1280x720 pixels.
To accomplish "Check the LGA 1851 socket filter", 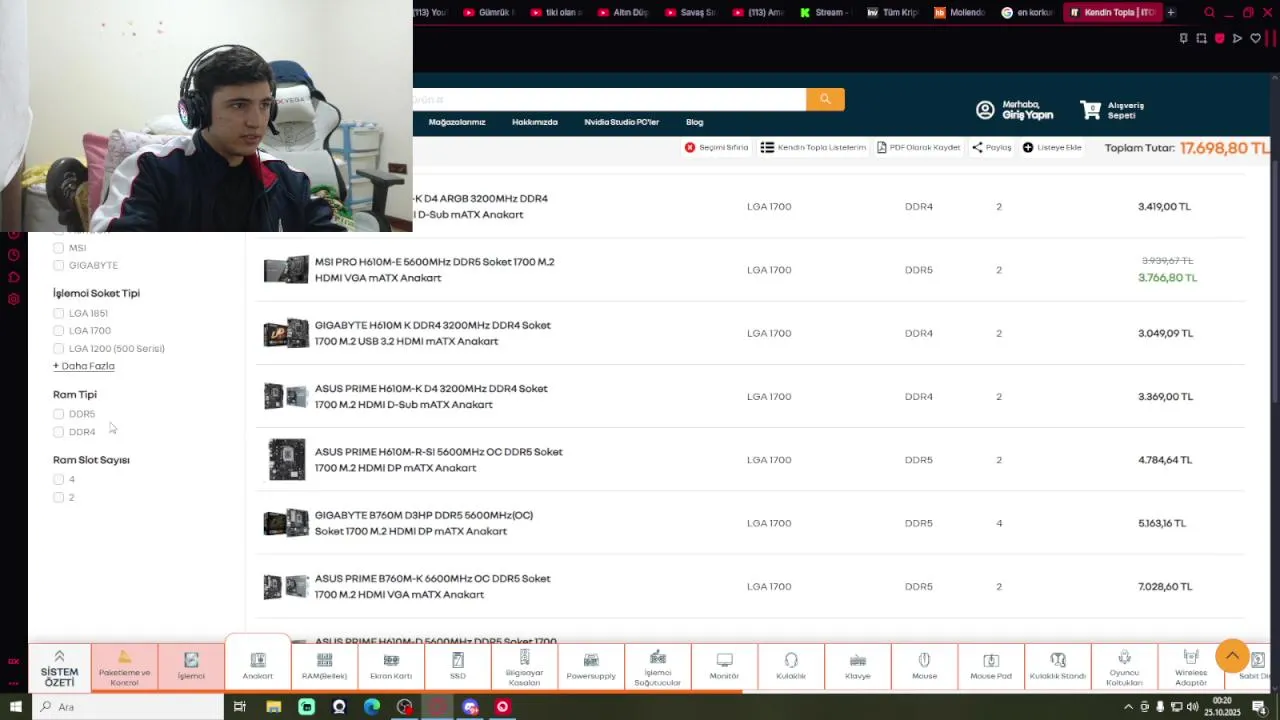I will tap(58, 313).
